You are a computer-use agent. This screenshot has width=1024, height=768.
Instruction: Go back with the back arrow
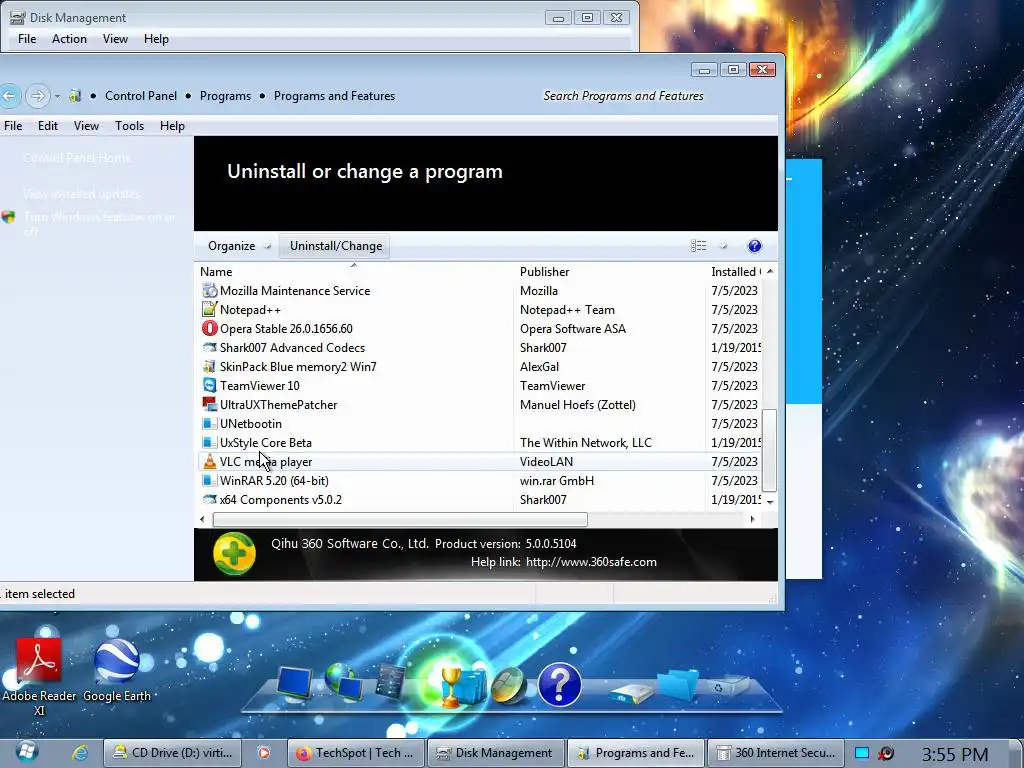tap(9, 97)
